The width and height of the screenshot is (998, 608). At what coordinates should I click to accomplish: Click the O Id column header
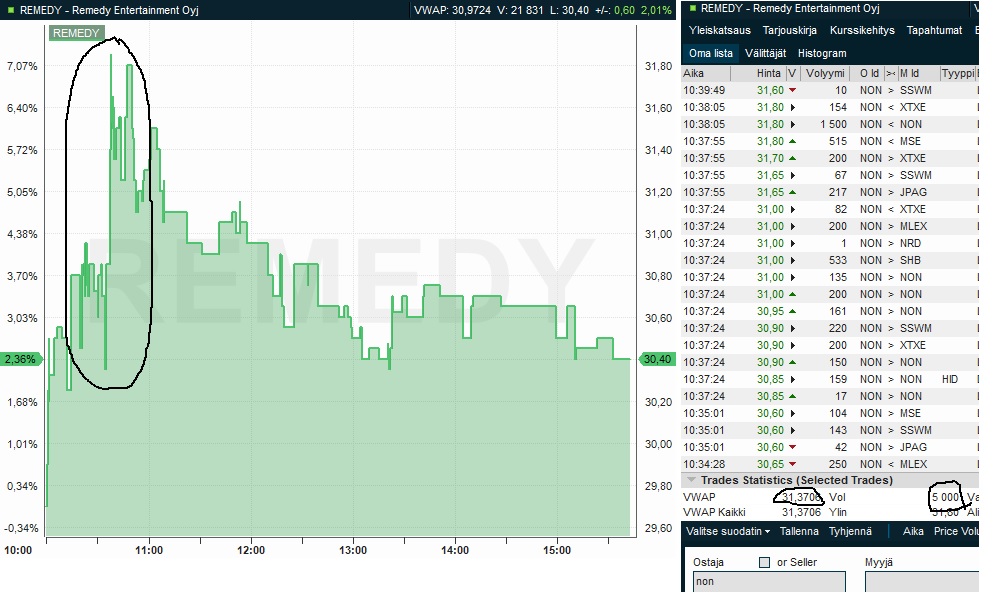point(868,73)
